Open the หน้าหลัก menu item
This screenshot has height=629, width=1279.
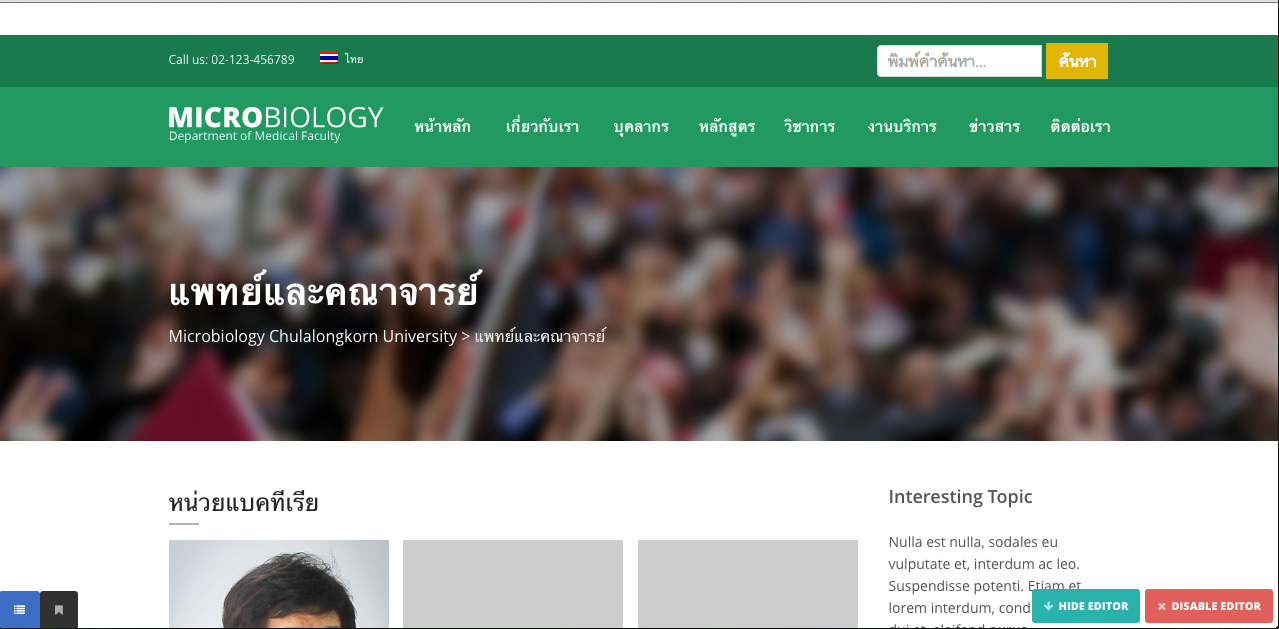pyautogui.click(x=442, y=127)
